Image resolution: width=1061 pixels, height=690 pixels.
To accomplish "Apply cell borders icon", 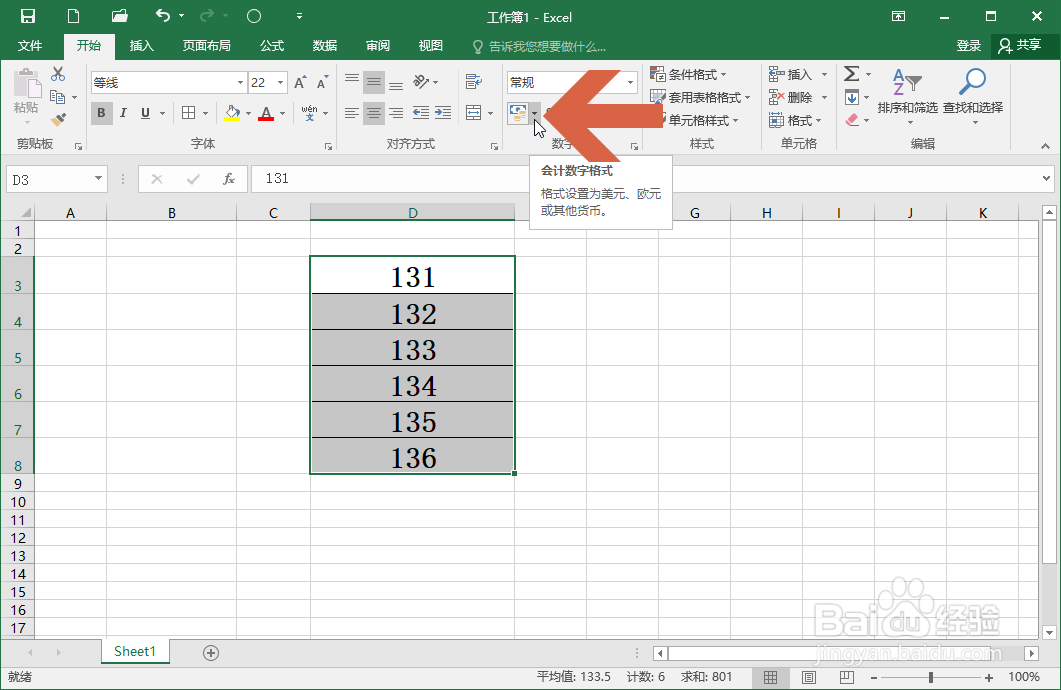I will [x=189, y=113].
